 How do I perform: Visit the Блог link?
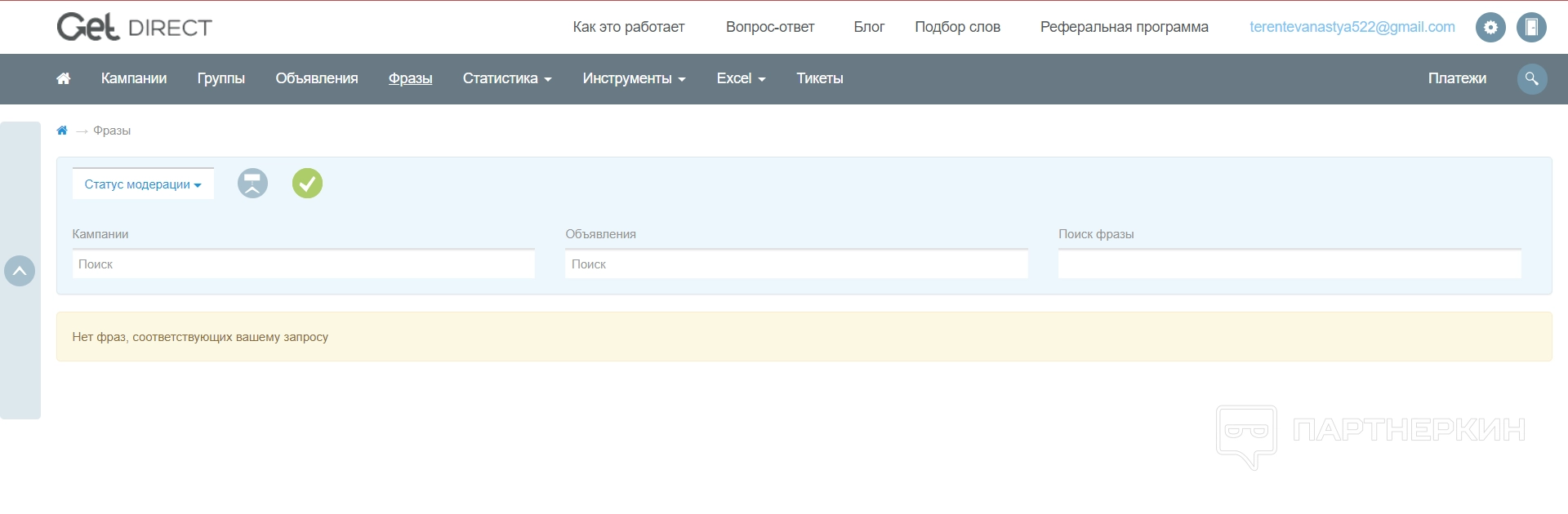click(869, 27)
